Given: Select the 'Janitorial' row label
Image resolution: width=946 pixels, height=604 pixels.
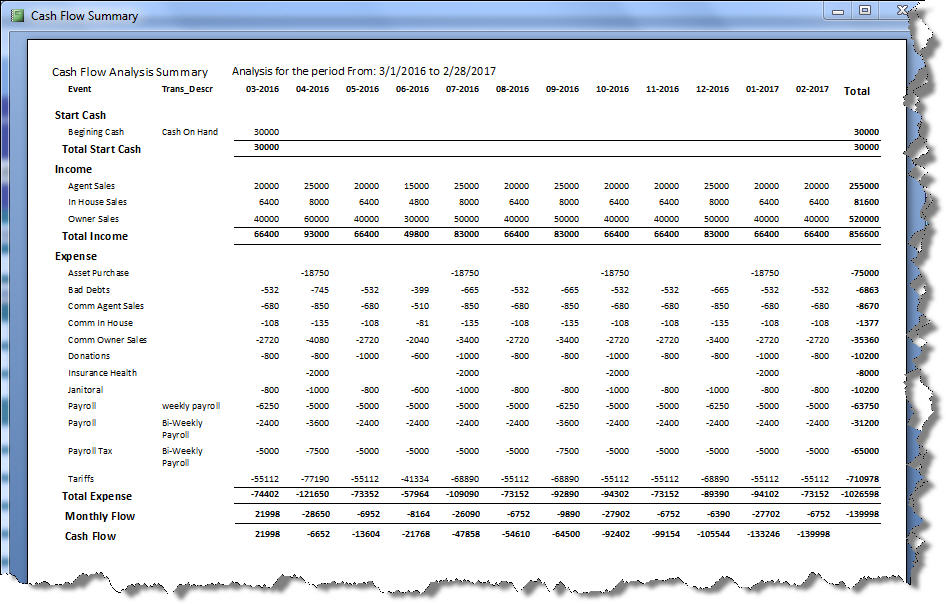Looking at the screenshot, I should [x=85, y=390].
